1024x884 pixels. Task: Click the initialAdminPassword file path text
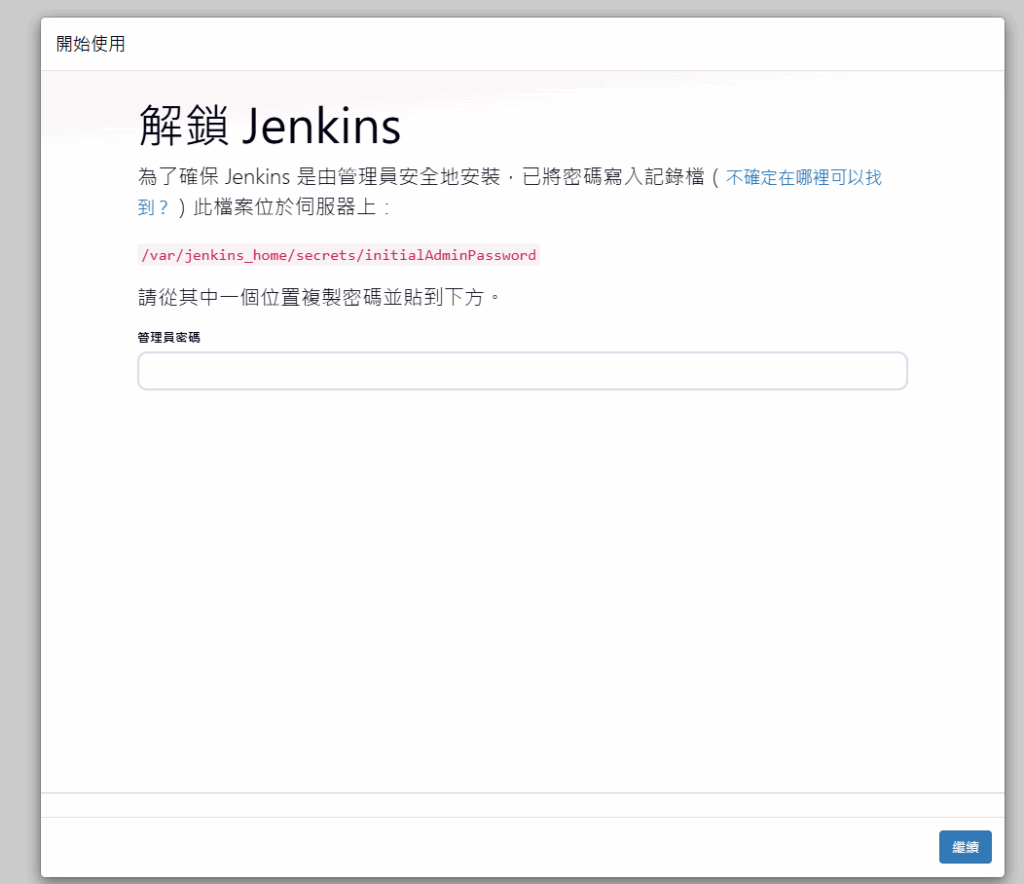pos(338,255)
